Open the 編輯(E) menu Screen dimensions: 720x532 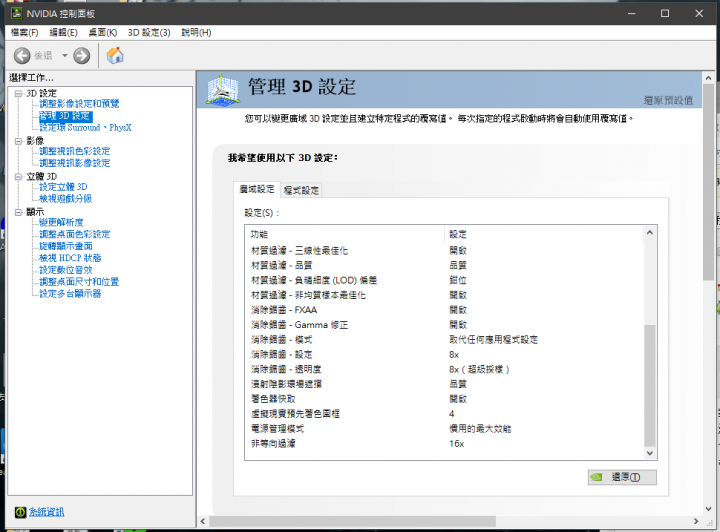[x=63, y=33]
